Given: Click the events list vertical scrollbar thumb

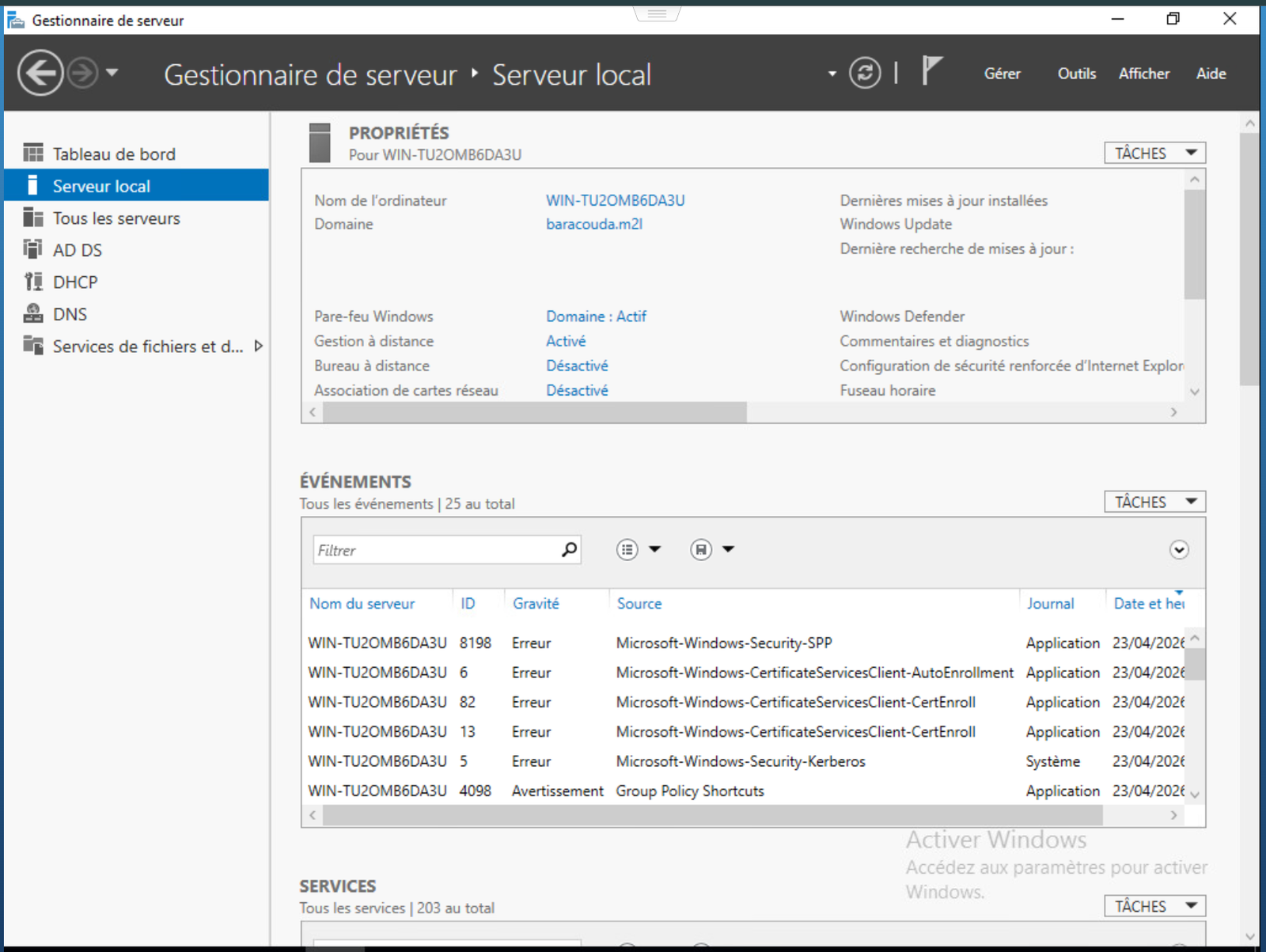Looking at the screenshot, I should (x=1195, y=664).
